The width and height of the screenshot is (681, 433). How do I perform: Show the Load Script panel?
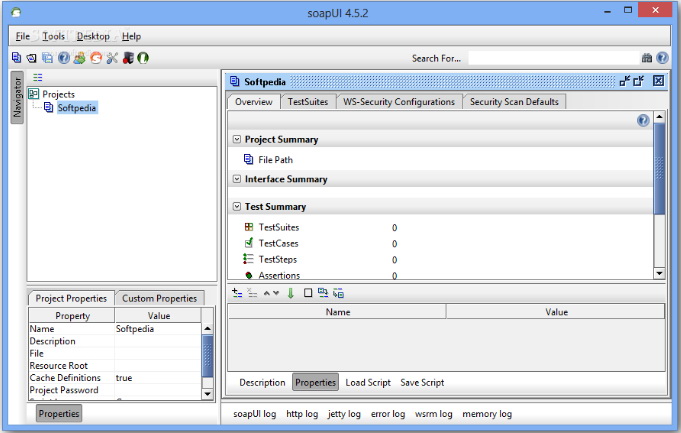click(x=368, y=383)
